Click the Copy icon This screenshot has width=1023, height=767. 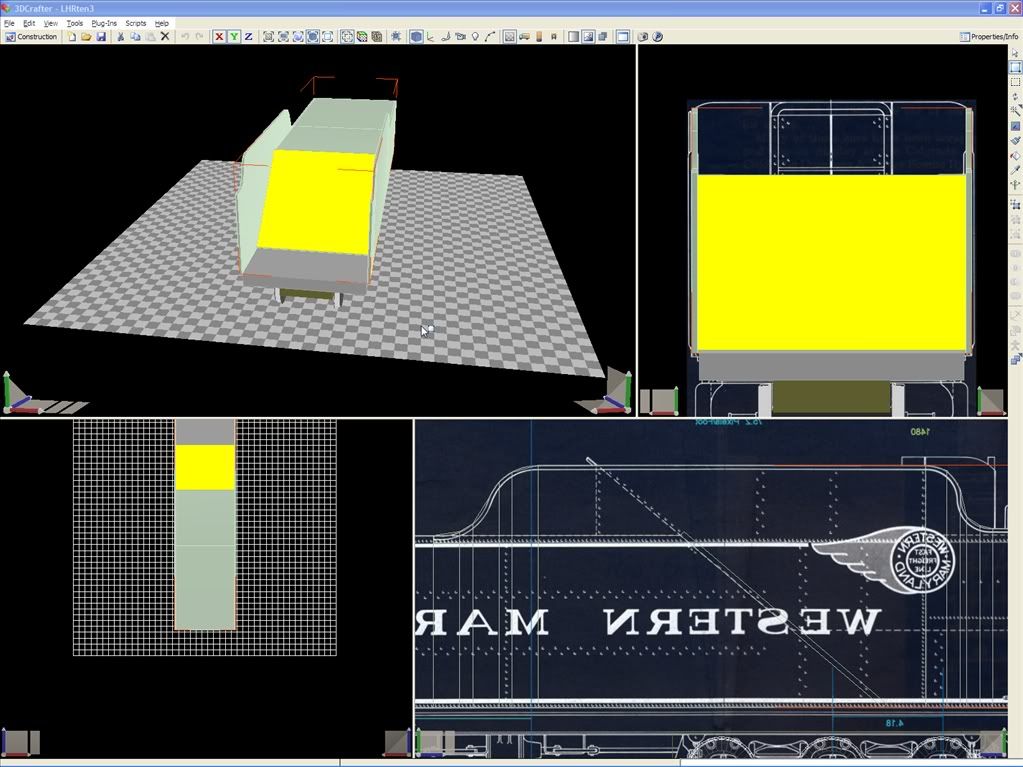(x=135, y=37)
